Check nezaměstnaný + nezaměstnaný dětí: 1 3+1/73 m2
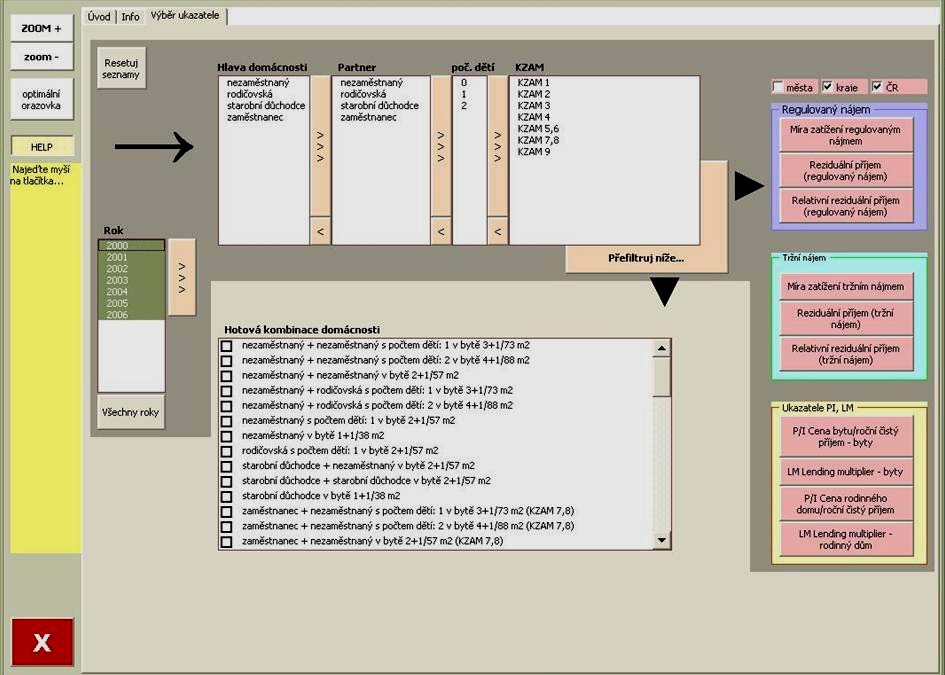Screen dimensions: 945x675 [227, 346]
